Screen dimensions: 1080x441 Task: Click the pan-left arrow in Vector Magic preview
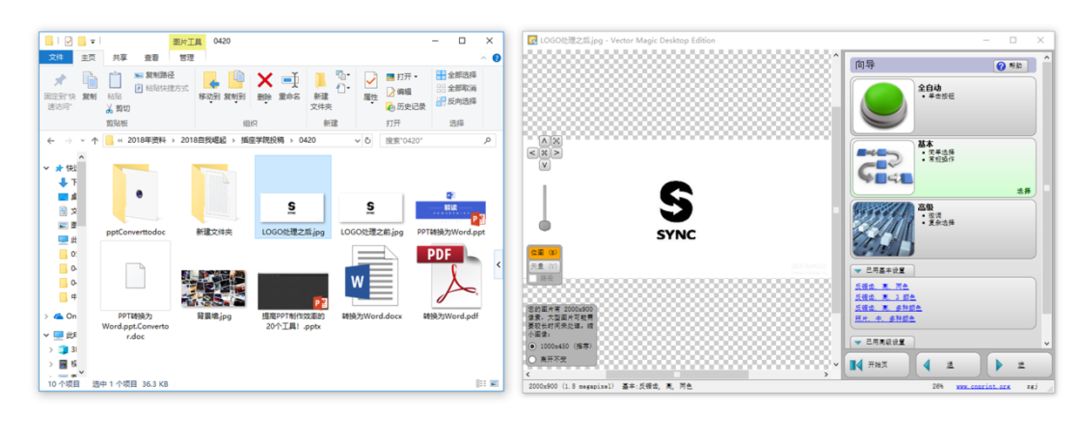[532, 153]
